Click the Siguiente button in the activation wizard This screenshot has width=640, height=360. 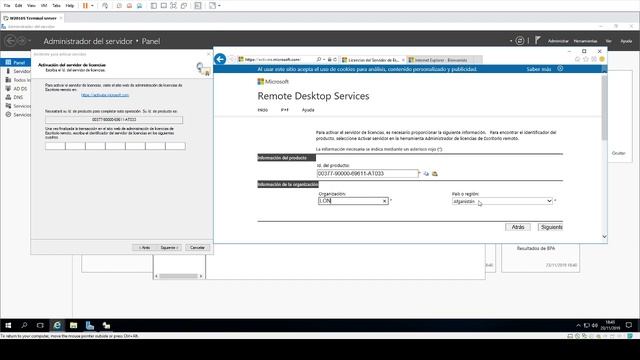pyautogui.click(x=169, y=248)
